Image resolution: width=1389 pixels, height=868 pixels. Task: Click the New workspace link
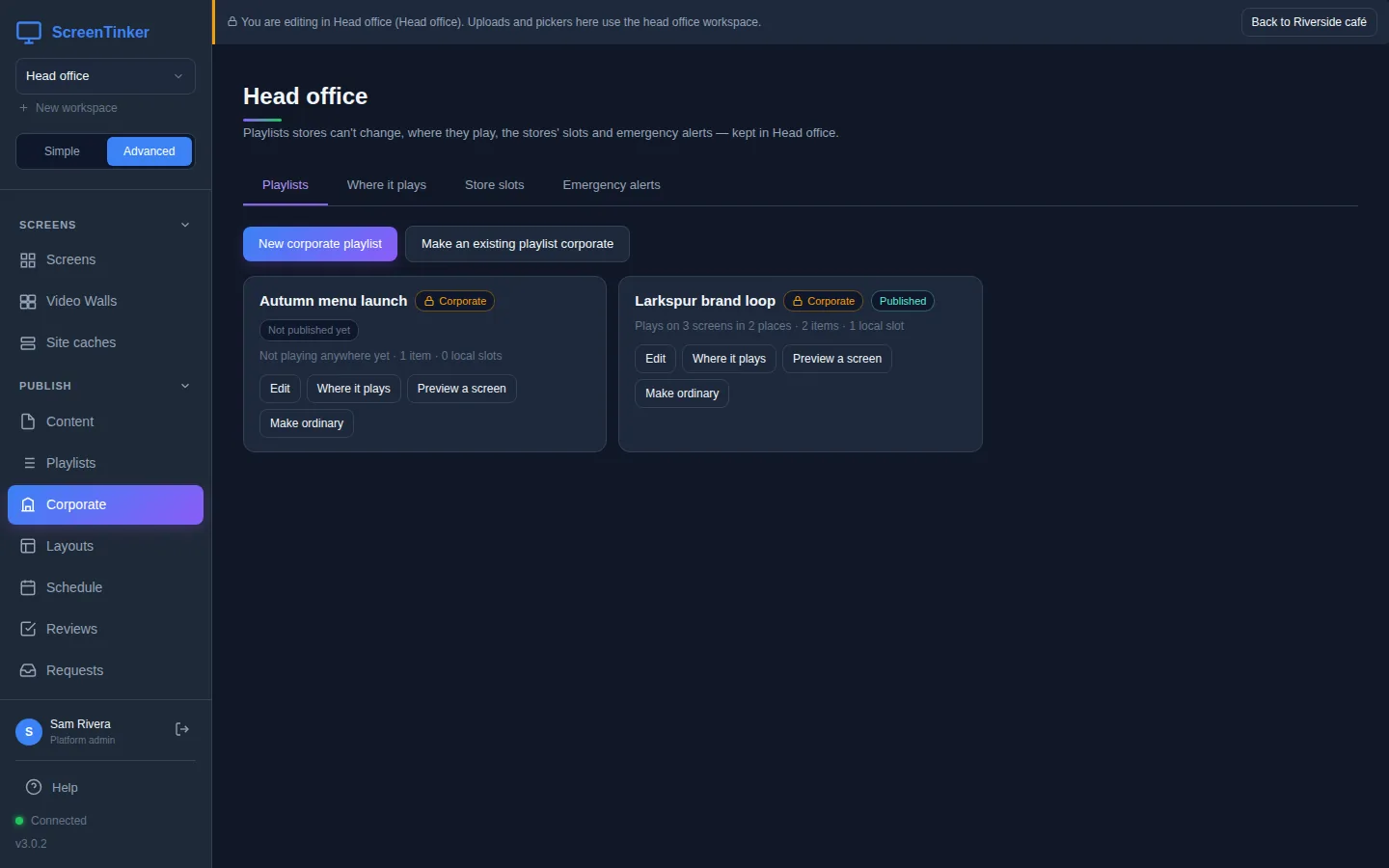[x=68, y=108]
